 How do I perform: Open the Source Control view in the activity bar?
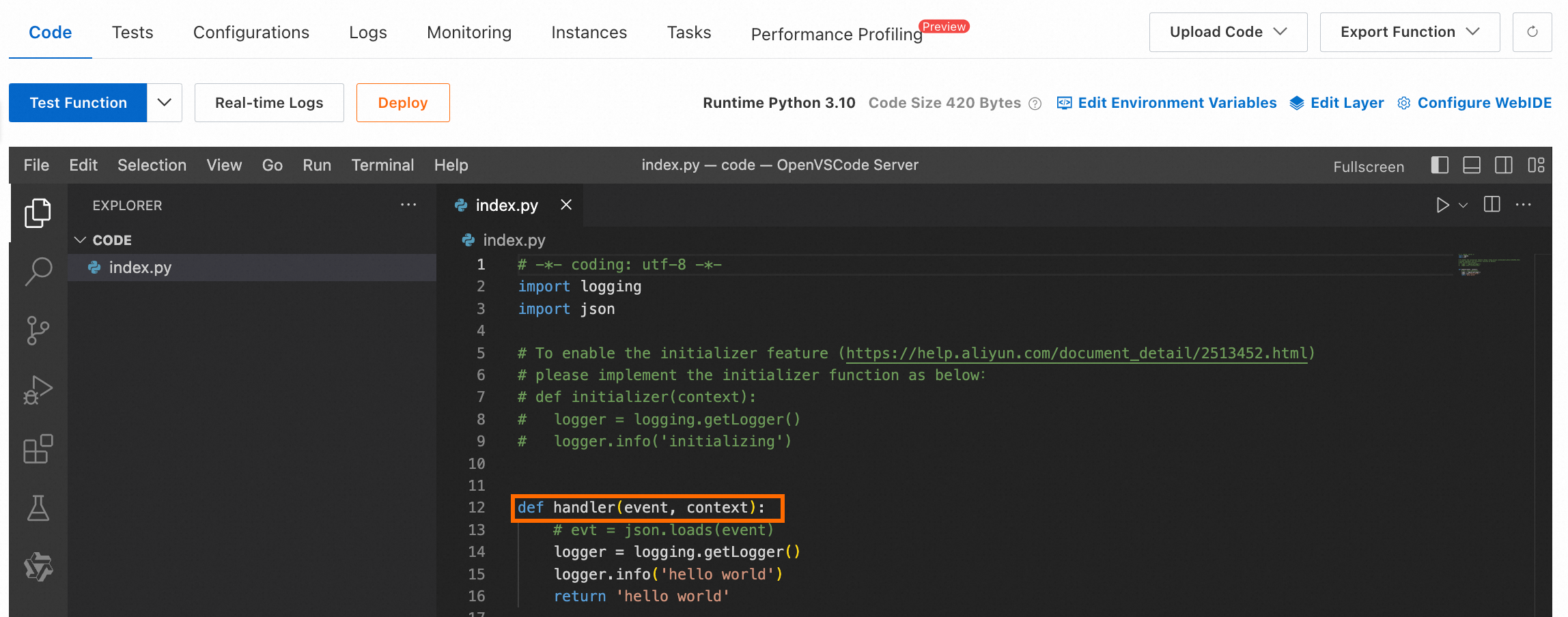point(38,330)
